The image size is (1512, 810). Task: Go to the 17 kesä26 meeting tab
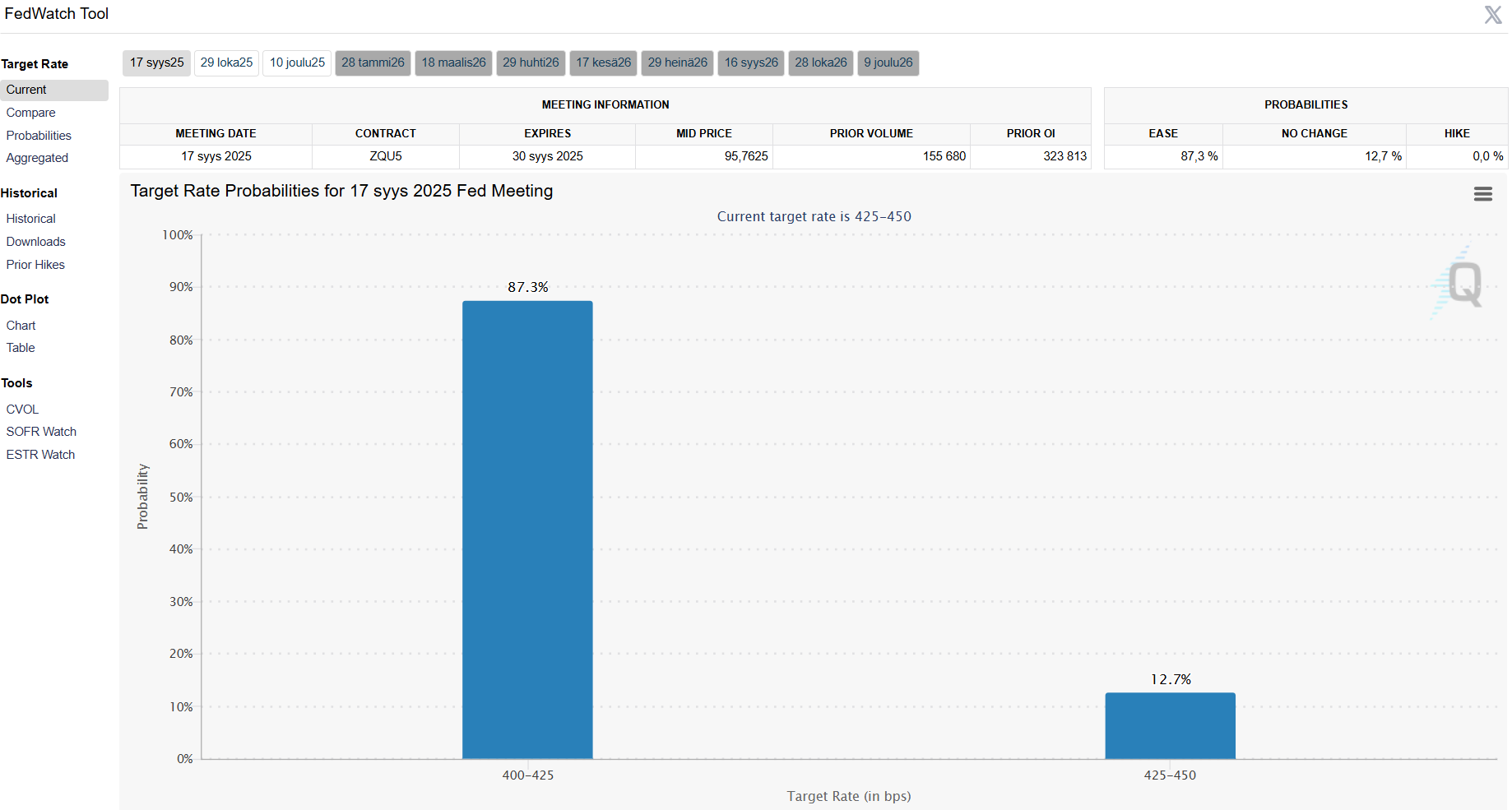[603, 62]
